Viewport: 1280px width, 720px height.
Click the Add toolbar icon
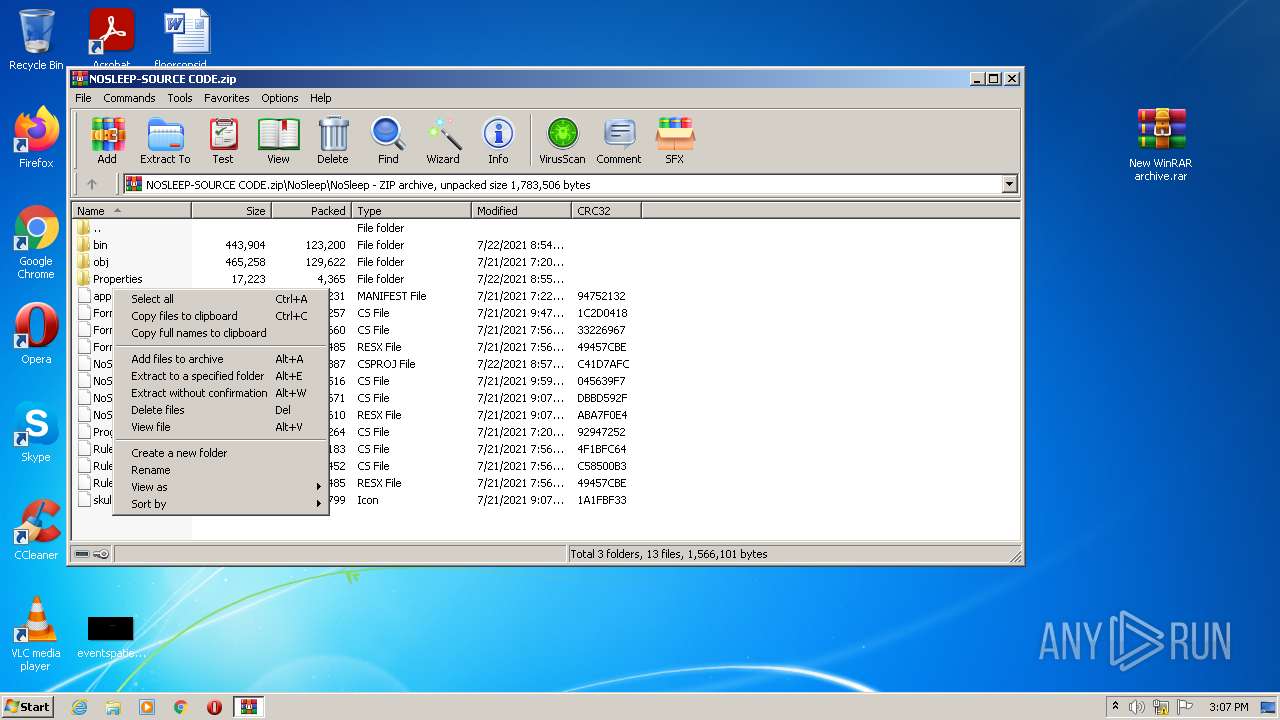[x=107, y=140]
